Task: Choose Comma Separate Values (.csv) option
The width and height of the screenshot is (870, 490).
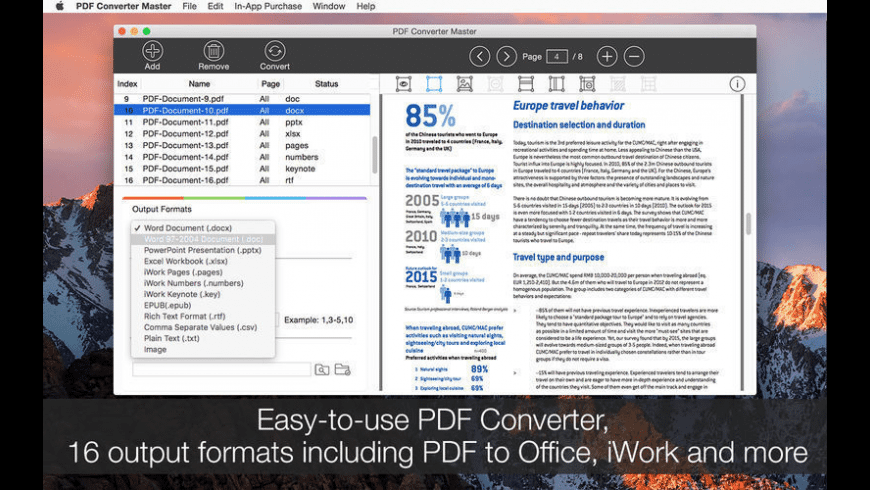Action: coord(203,327)
